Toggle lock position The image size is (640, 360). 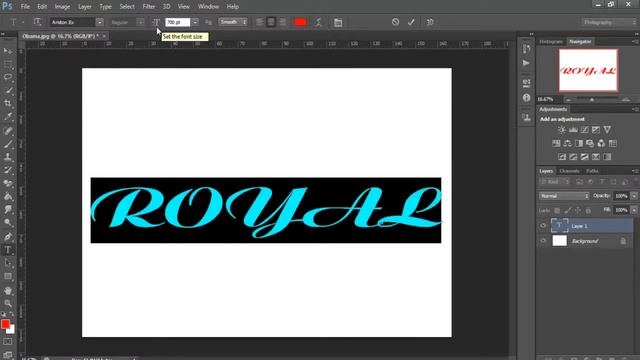pos(578,210)
